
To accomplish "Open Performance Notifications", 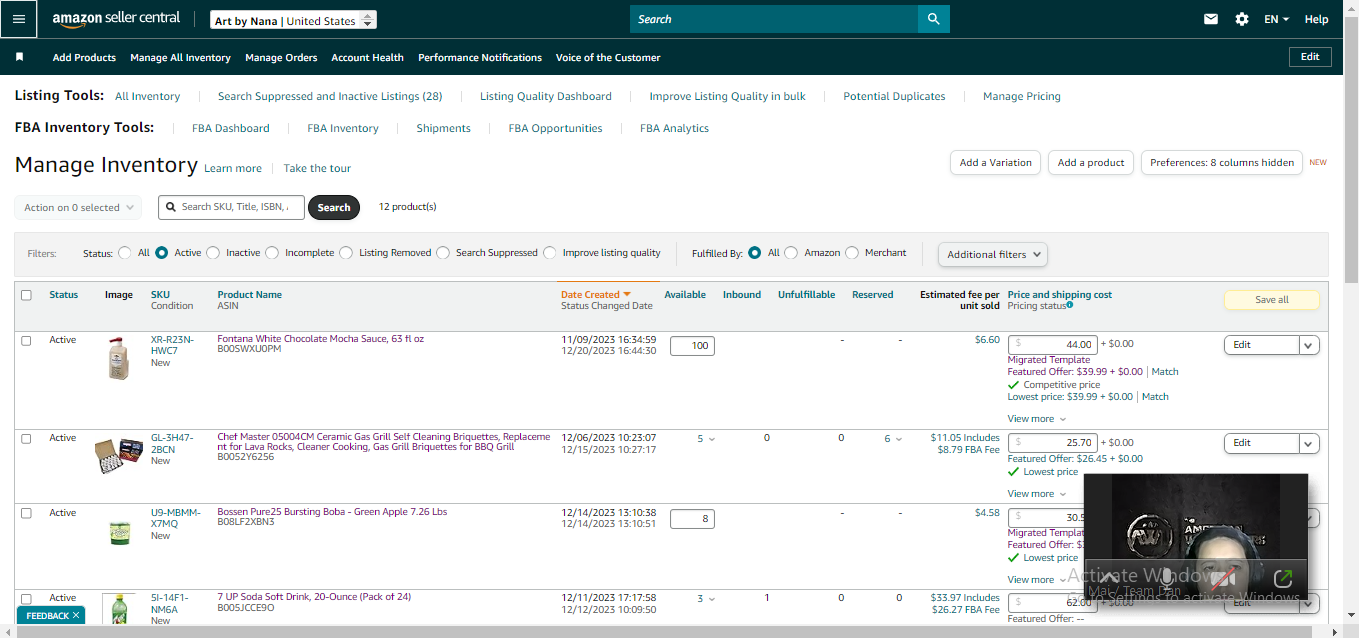I will [480, 57].
